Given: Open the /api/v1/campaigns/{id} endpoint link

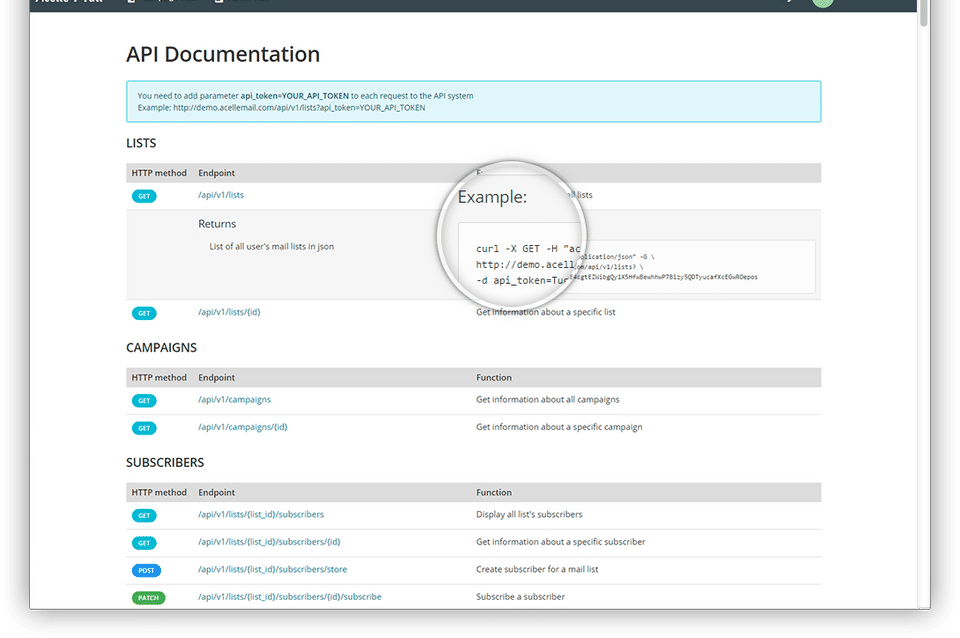Looking at the screenshot, I should click(x=242, y=427).
